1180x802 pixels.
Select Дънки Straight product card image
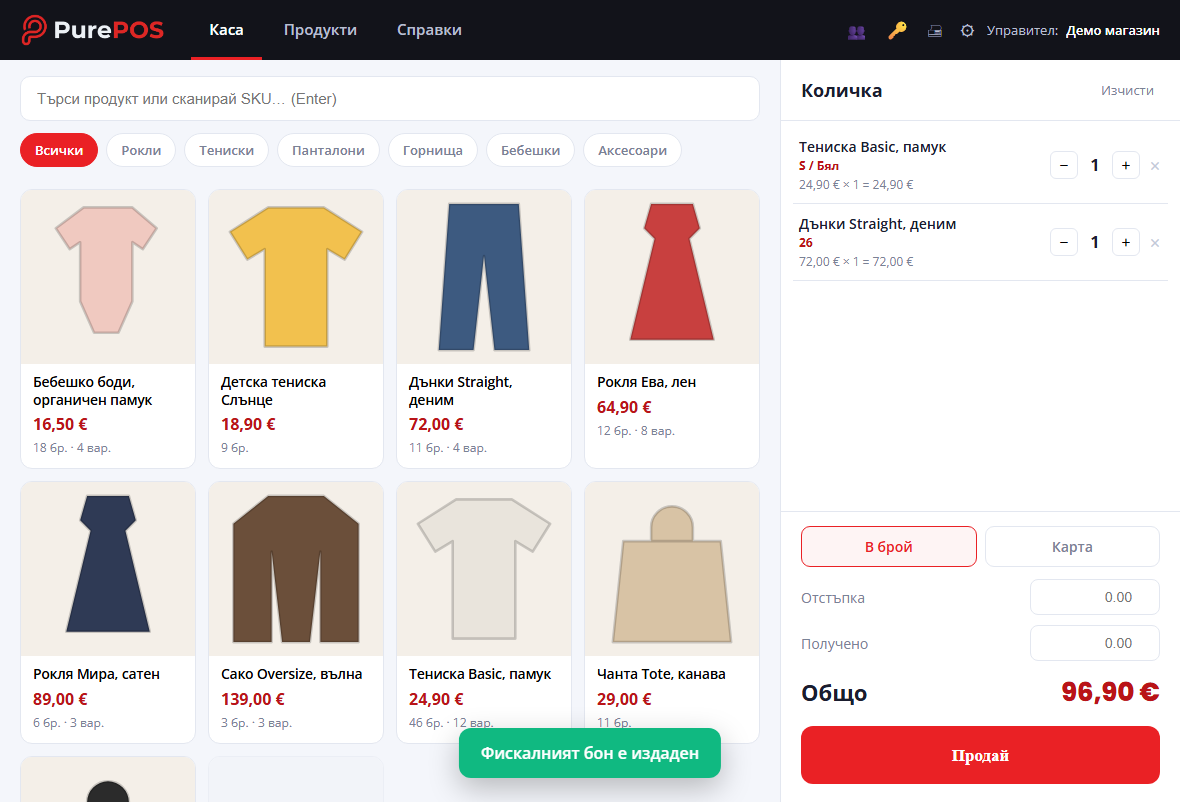pyautogui.click(x=484, y=277)
